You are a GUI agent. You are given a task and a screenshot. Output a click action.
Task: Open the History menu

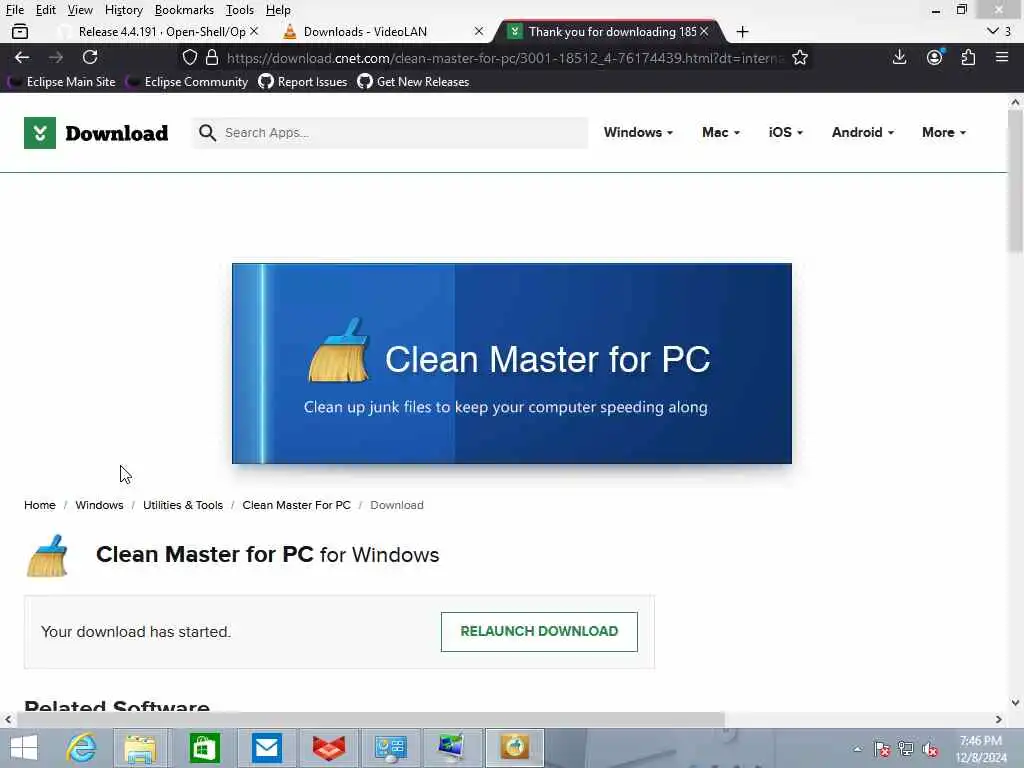(123, 10)
